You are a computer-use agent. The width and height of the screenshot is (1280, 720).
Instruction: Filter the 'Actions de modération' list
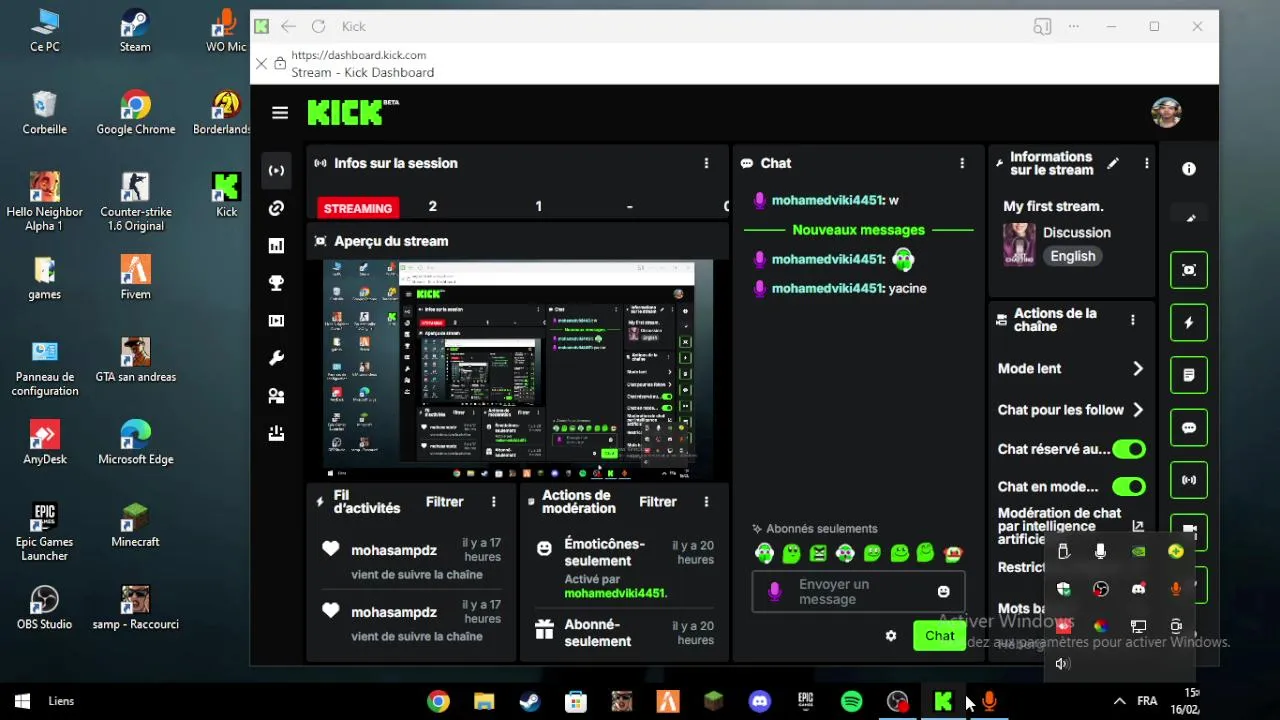coord(658,502)
